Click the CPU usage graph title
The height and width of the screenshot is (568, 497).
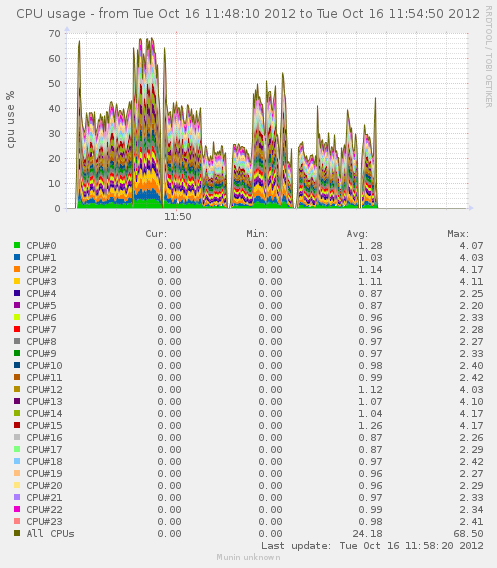248,14
